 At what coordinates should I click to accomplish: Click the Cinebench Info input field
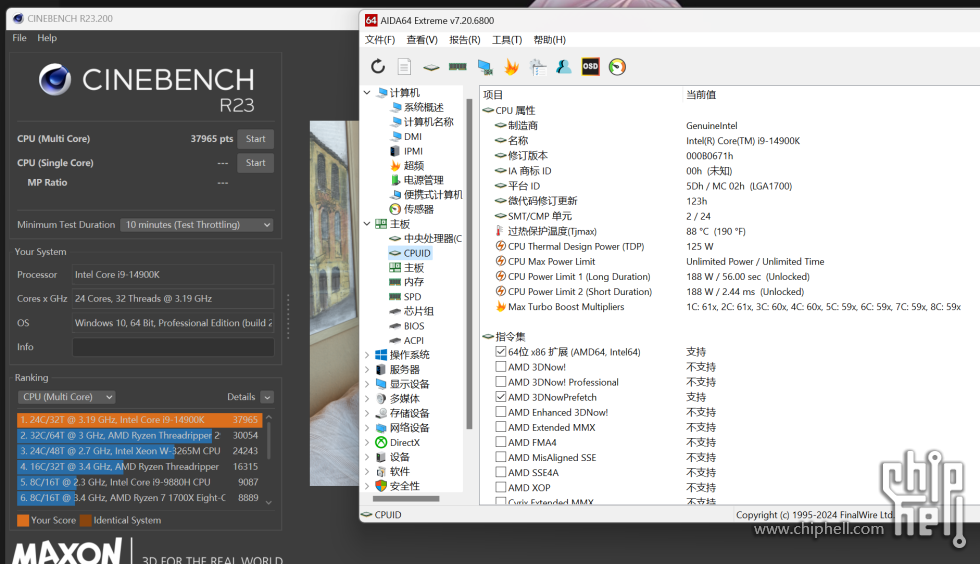[x=173, y=347]
